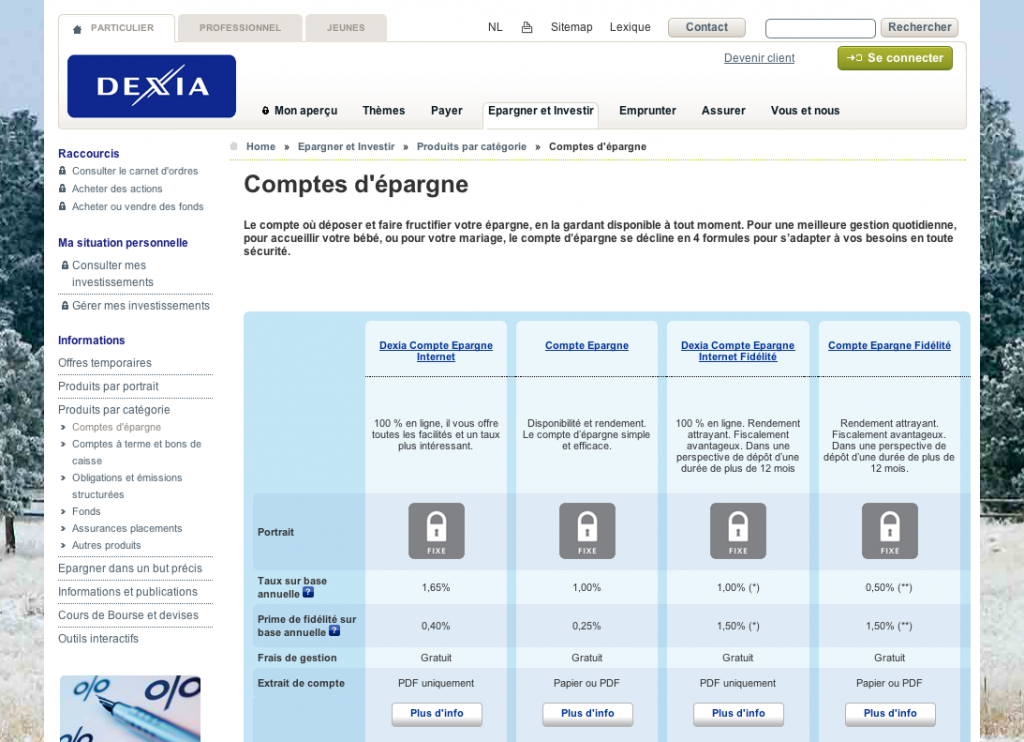The image size is (1024, 742).
Task: Click Plus d'info under Compte Epargne Fidélité
Action: click(890, 714)
